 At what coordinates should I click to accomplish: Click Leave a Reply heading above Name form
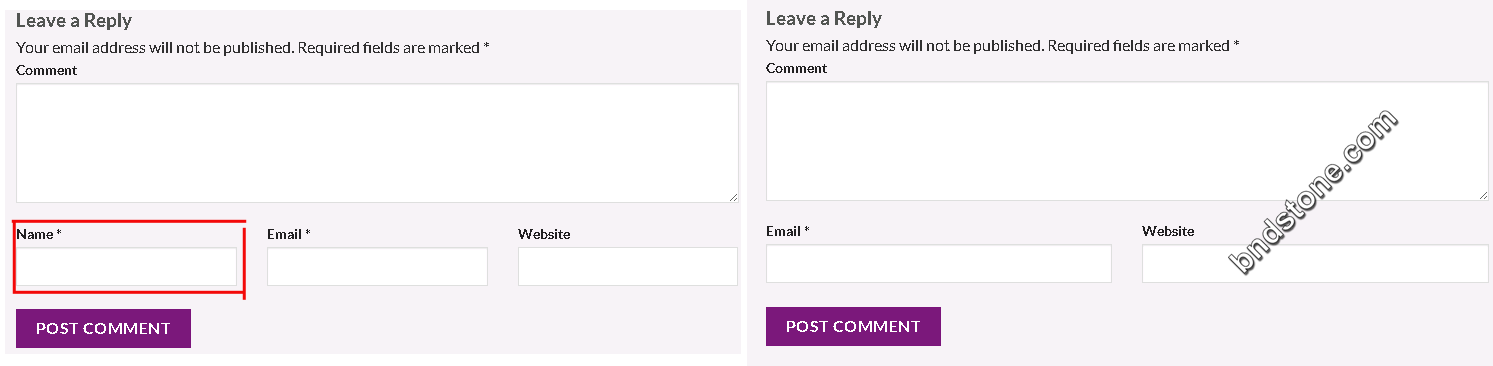[x=74, y=20]
